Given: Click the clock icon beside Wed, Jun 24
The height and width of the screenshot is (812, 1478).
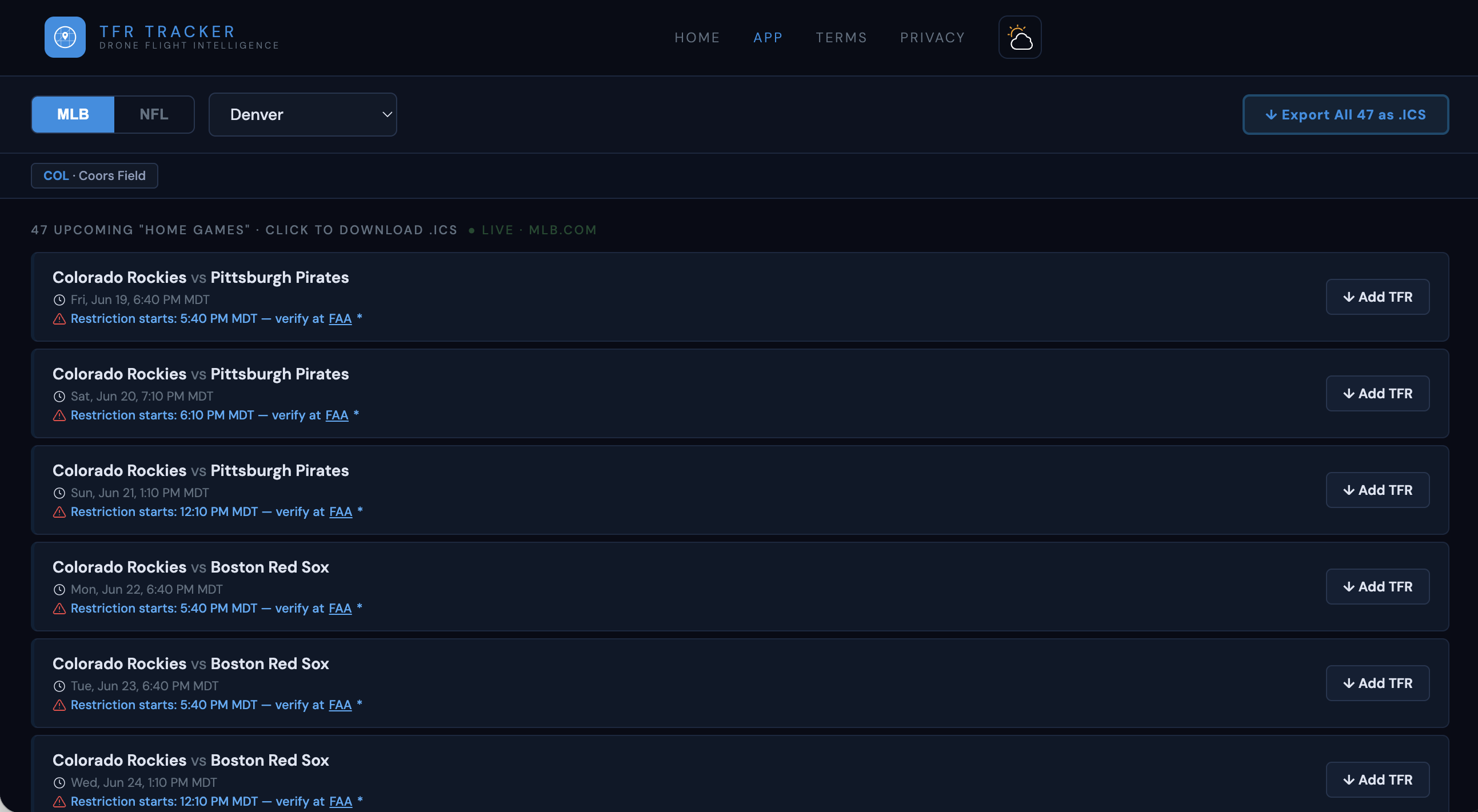Looking at the screenshot, I should [x=59, y=783].
